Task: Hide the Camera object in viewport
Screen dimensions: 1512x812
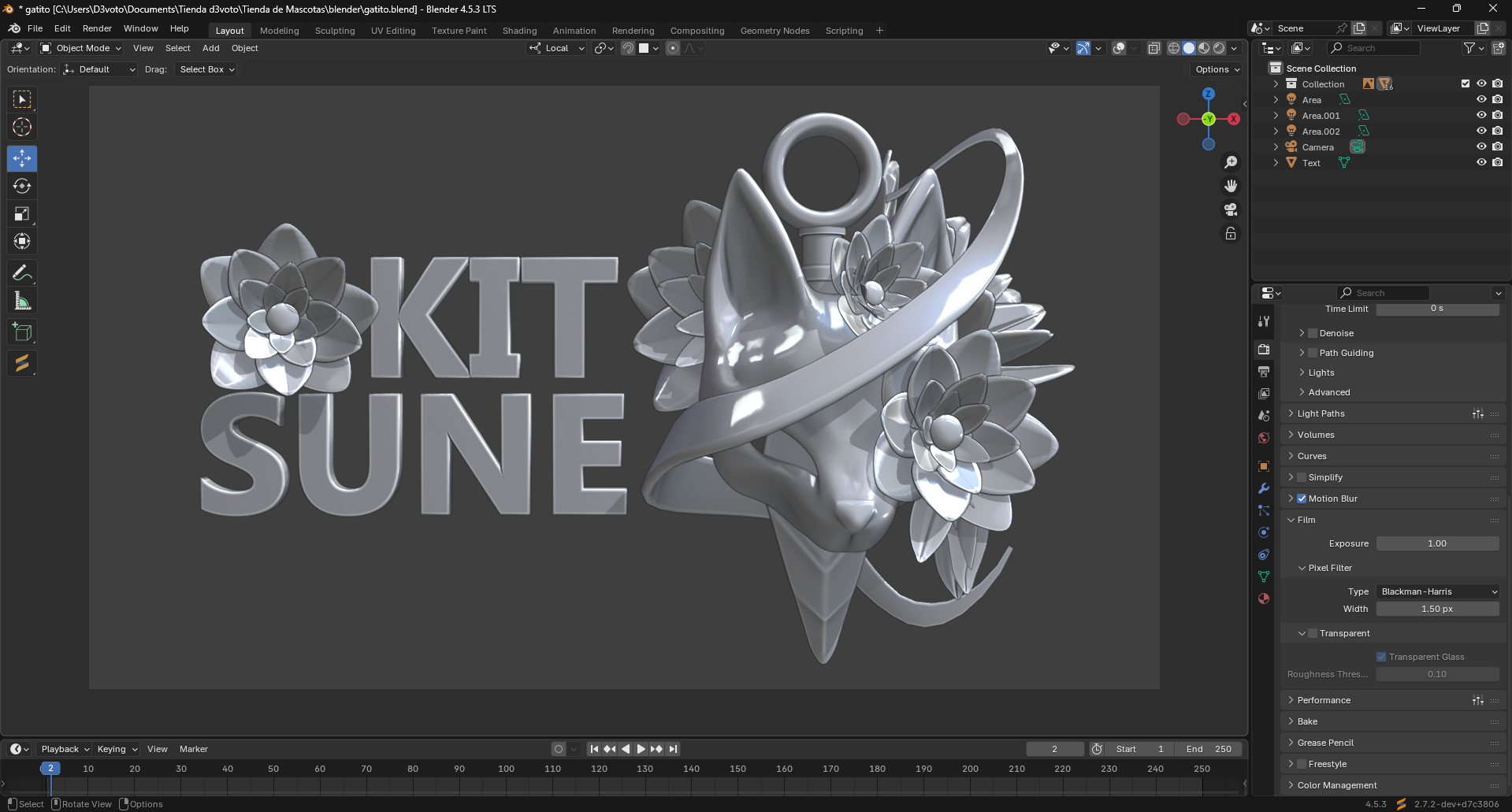Action: coord(1480,147)
